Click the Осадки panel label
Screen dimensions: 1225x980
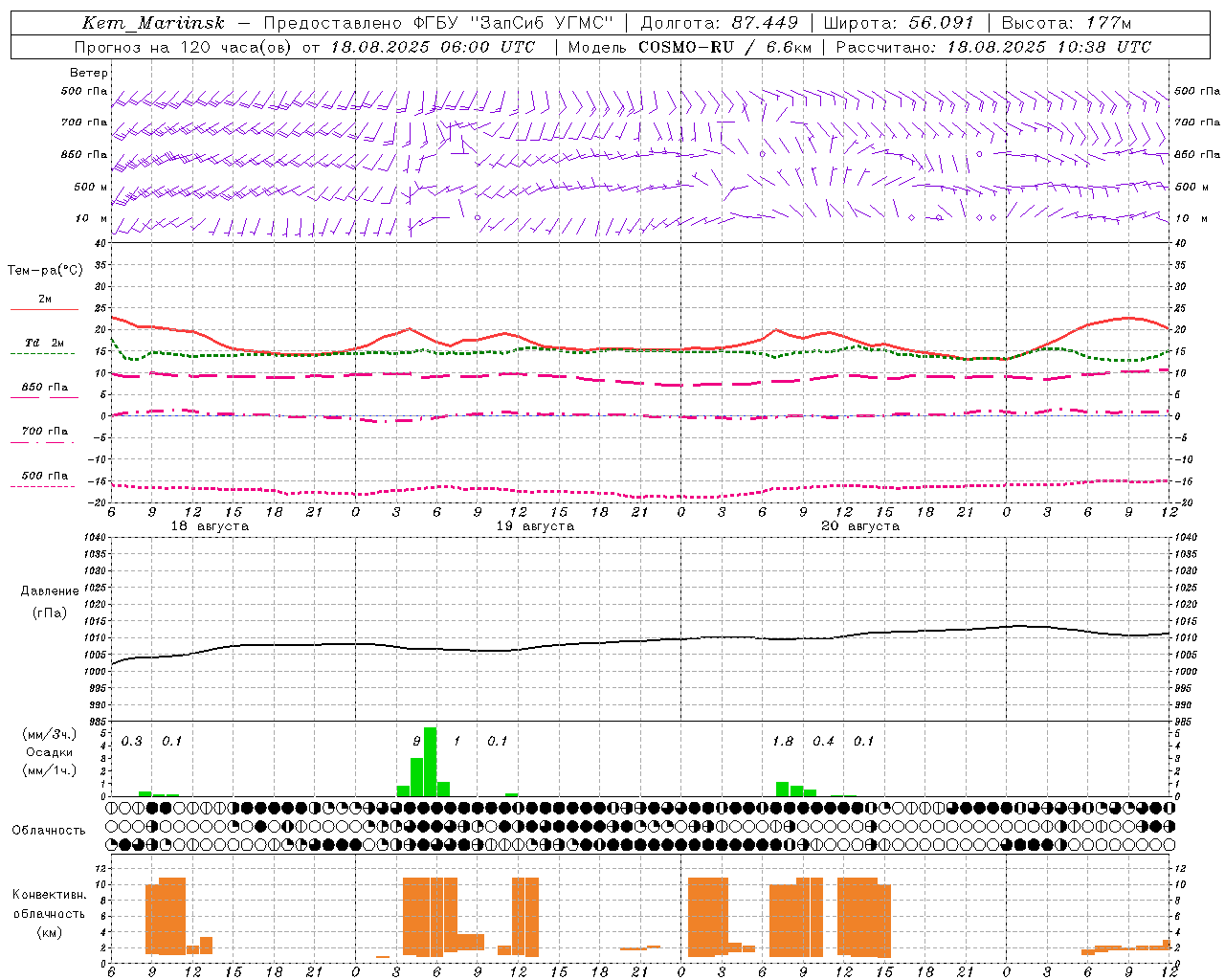point(49,753)
